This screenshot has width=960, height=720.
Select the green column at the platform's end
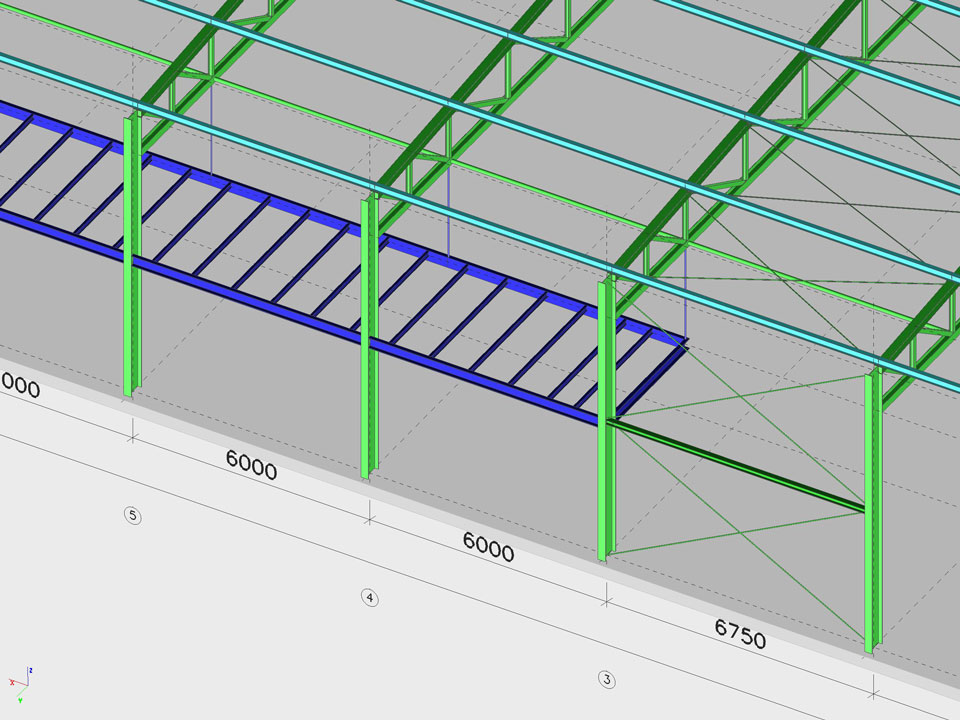click(605, 420)
